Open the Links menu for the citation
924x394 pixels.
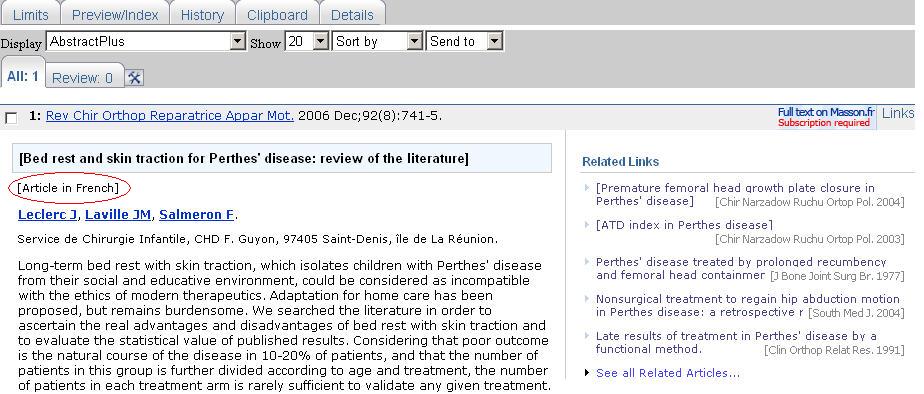898,114
